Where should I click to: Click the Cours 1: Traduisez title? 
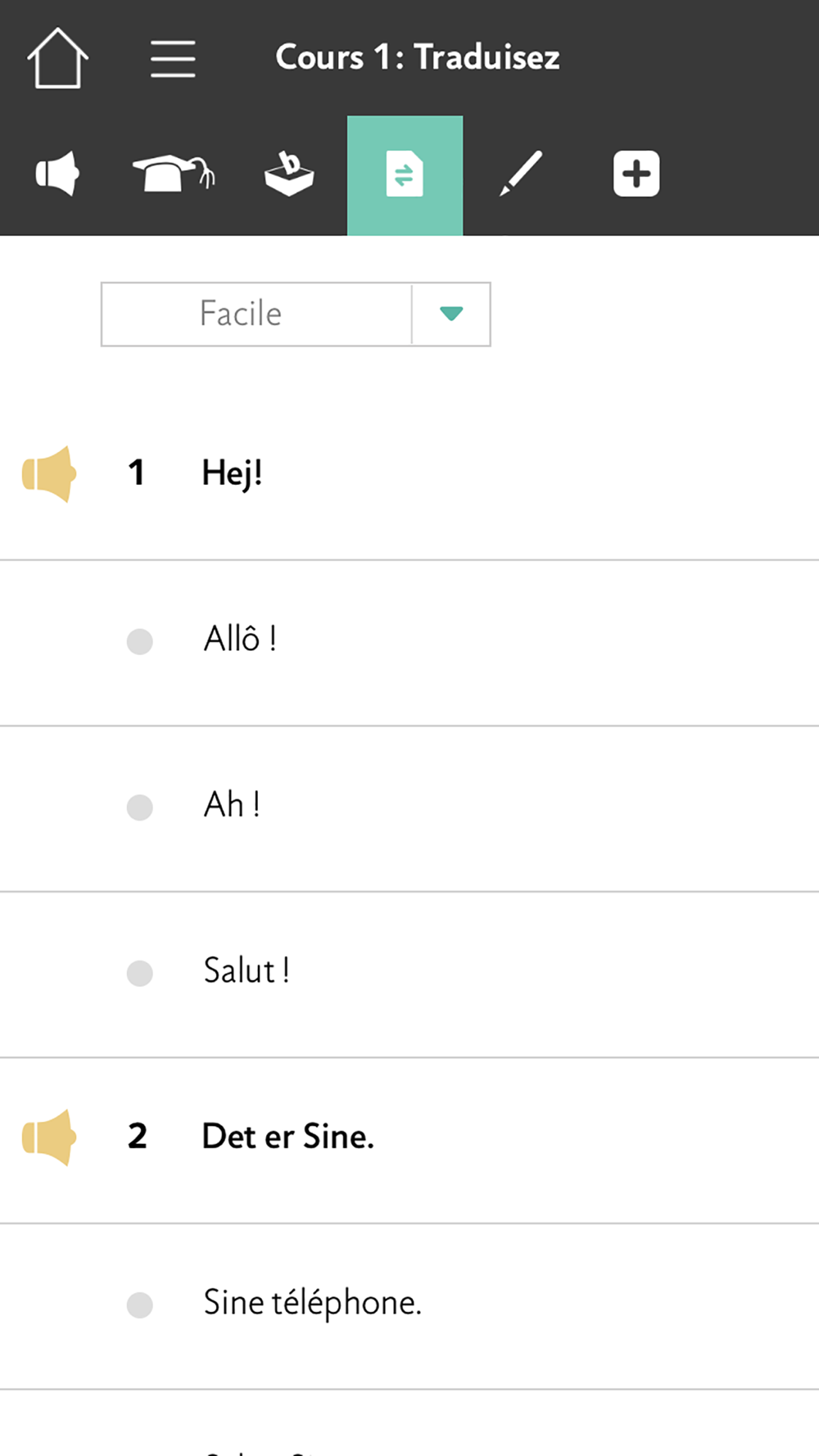(x=418, y=57)
